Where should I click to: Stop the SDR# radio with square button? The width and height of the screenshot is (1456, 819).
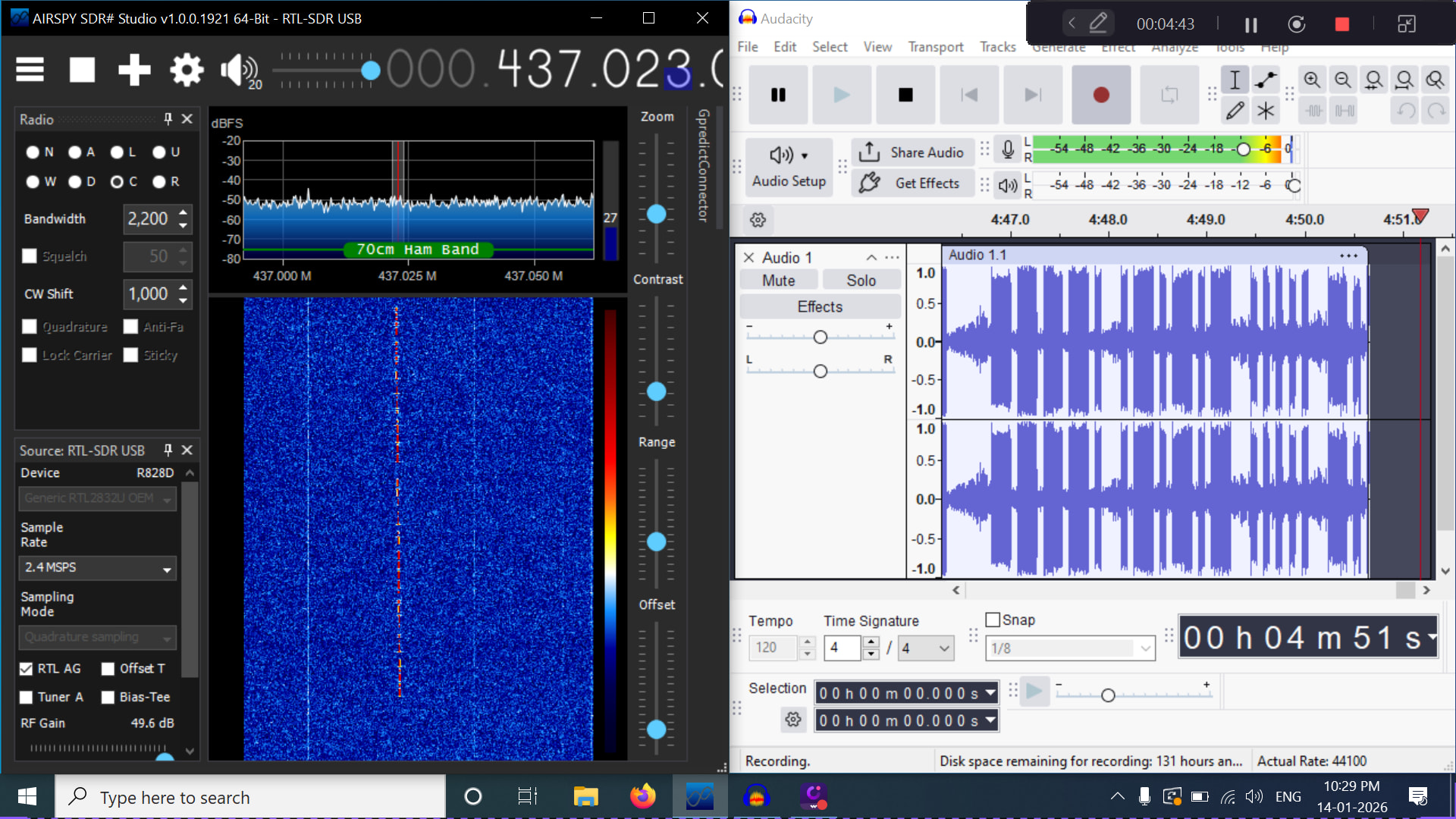pos(82,70)
